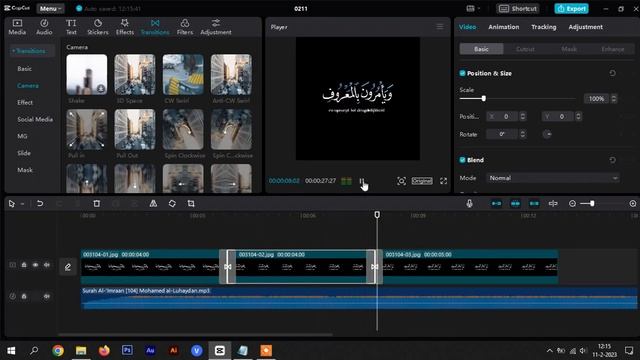Switch to the Animation tab
This screenshot has height=360, width=640.
[504, 27]
